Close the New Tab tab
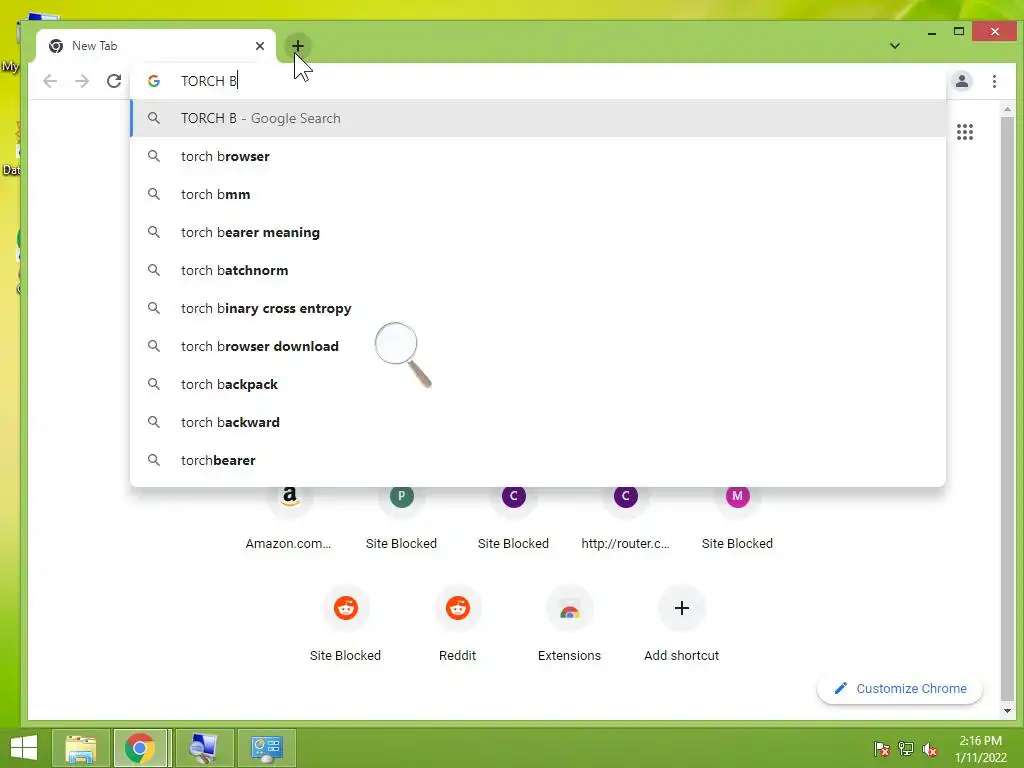Viewport: 1024px width, 768px height. pos(260,46)
